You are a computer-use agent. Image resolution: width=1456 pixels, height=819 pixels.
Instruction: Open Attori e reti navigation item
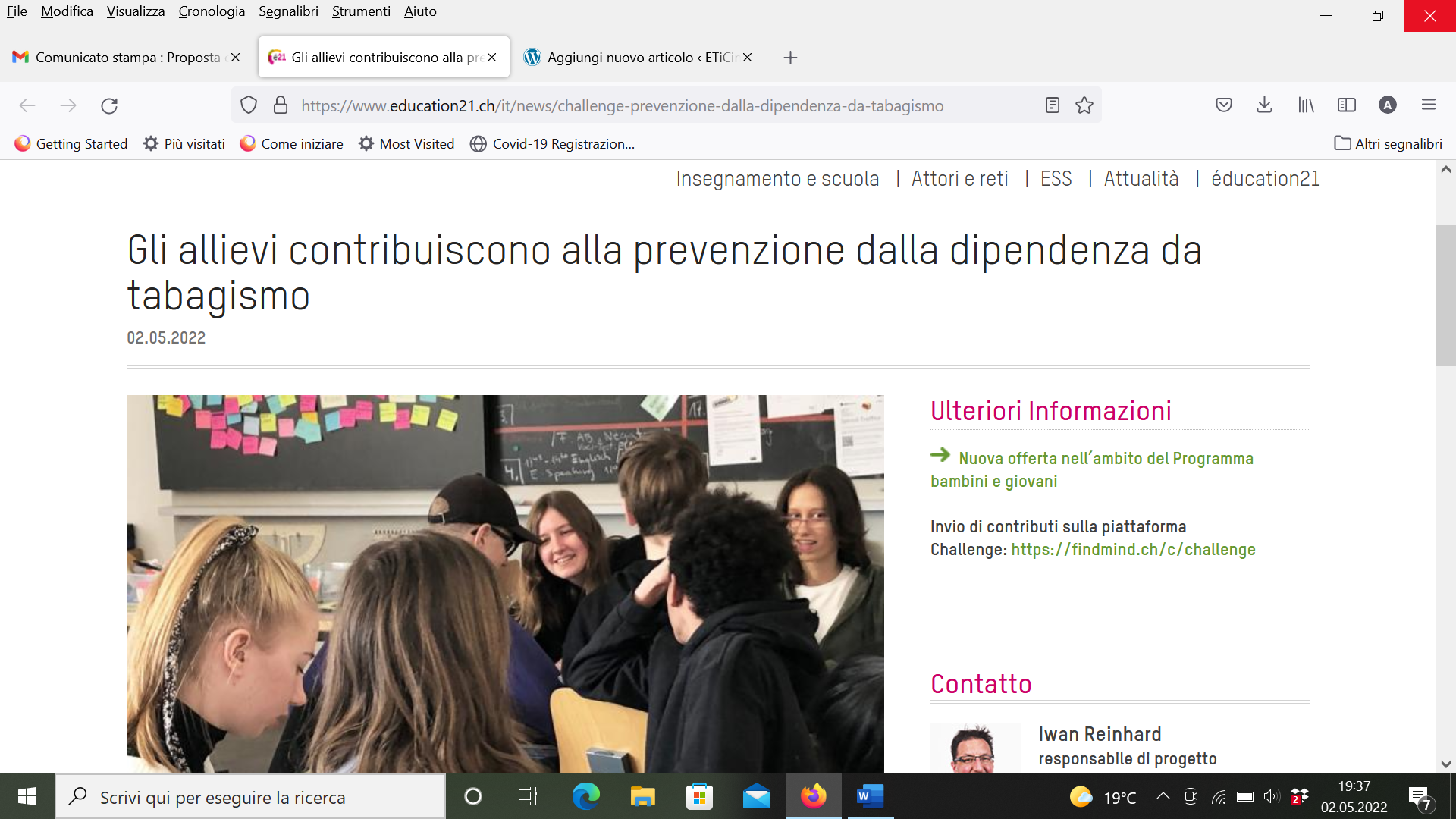point(959,179)
